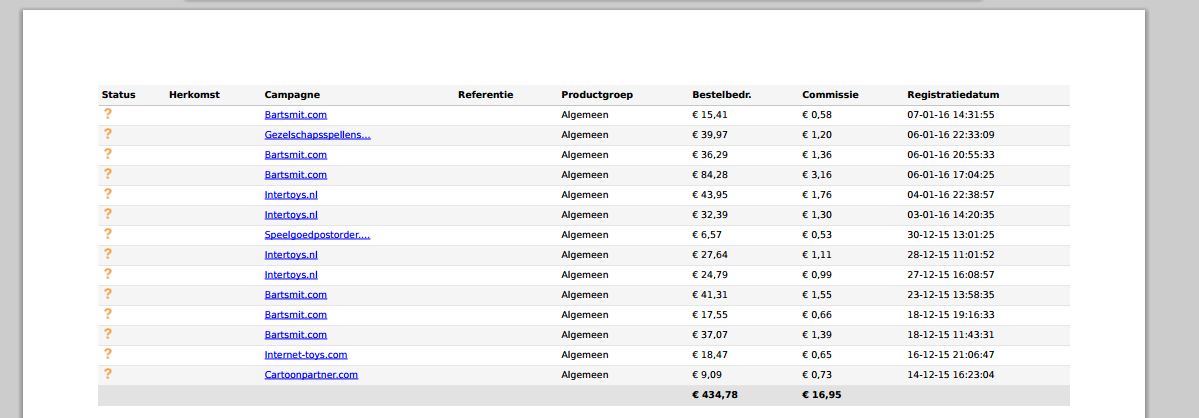The height and width of the screenshot is (418, 1199).
Task: Click the Commissie column header
Action: point(830,95)
